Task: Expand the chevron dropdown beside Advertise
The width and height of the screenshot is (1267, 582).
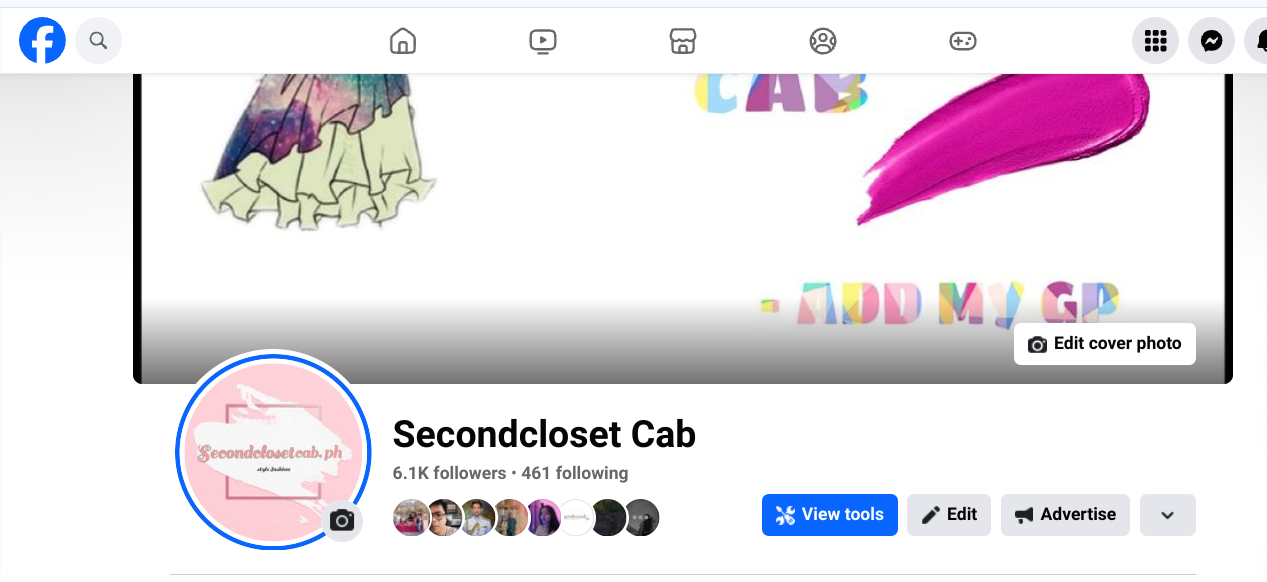Action: [x=1167, y=515]
